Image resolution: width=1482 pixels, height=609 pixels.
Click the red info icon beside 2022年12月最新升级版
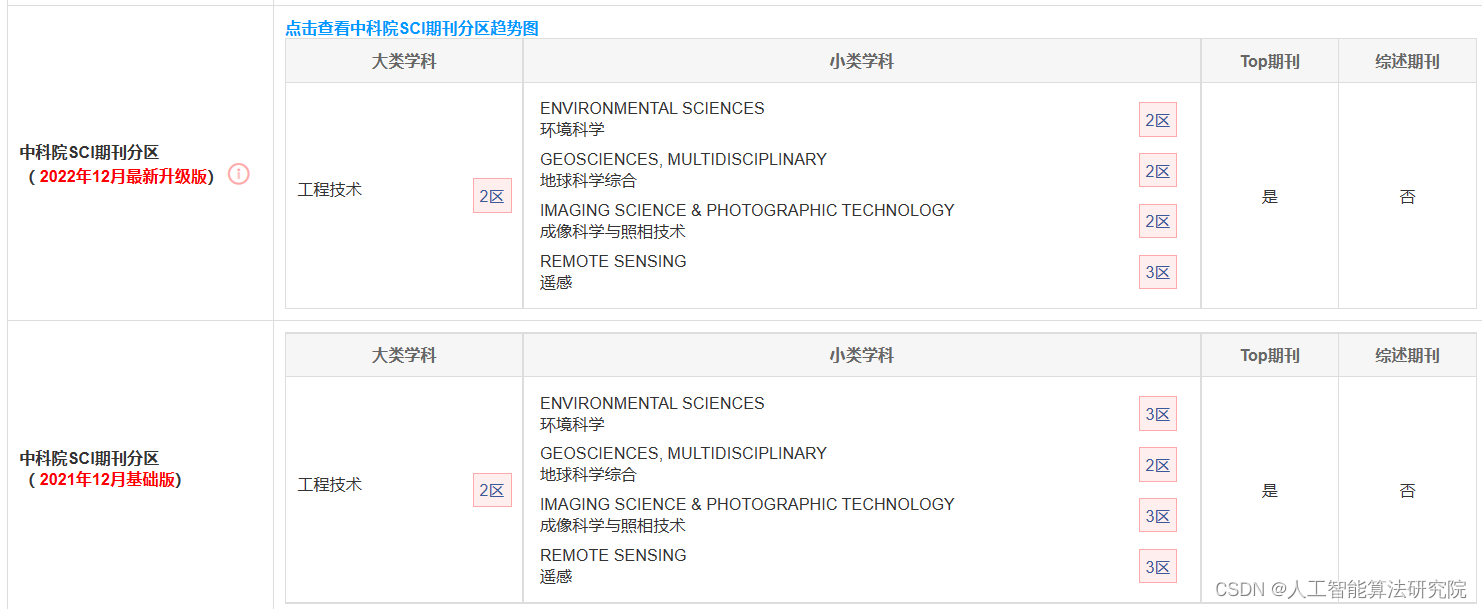coord(239,174)
